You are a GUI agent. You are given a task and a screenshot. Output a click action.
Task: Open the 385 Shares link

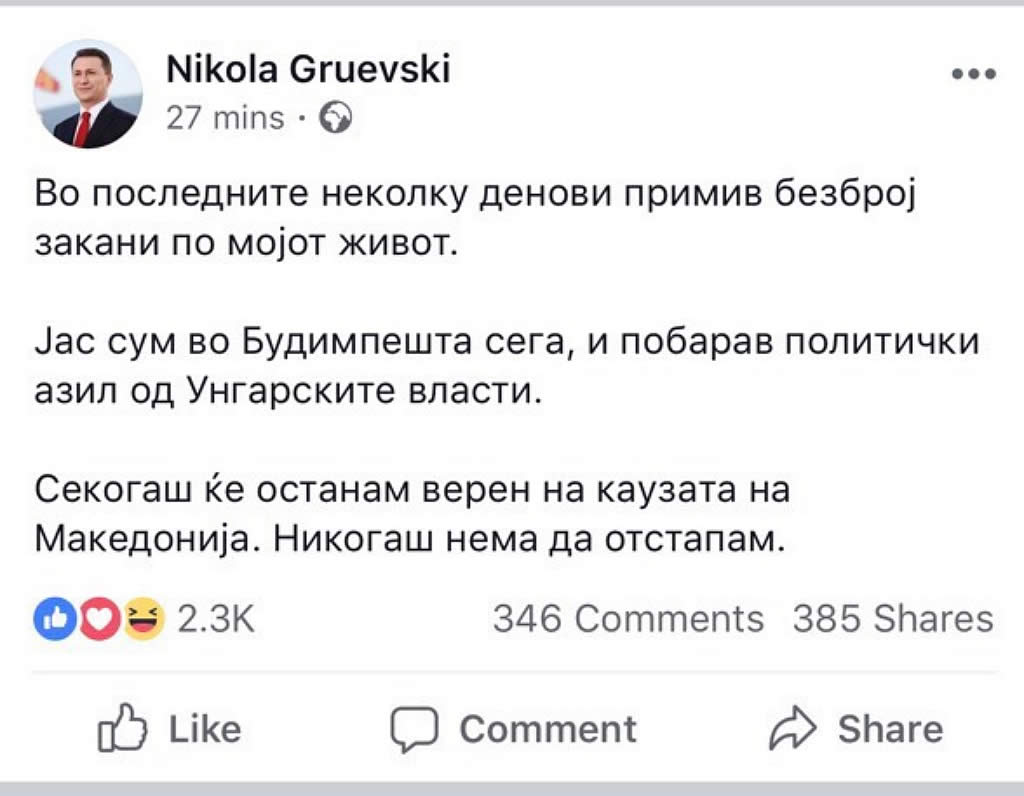[x=893, y=620]
